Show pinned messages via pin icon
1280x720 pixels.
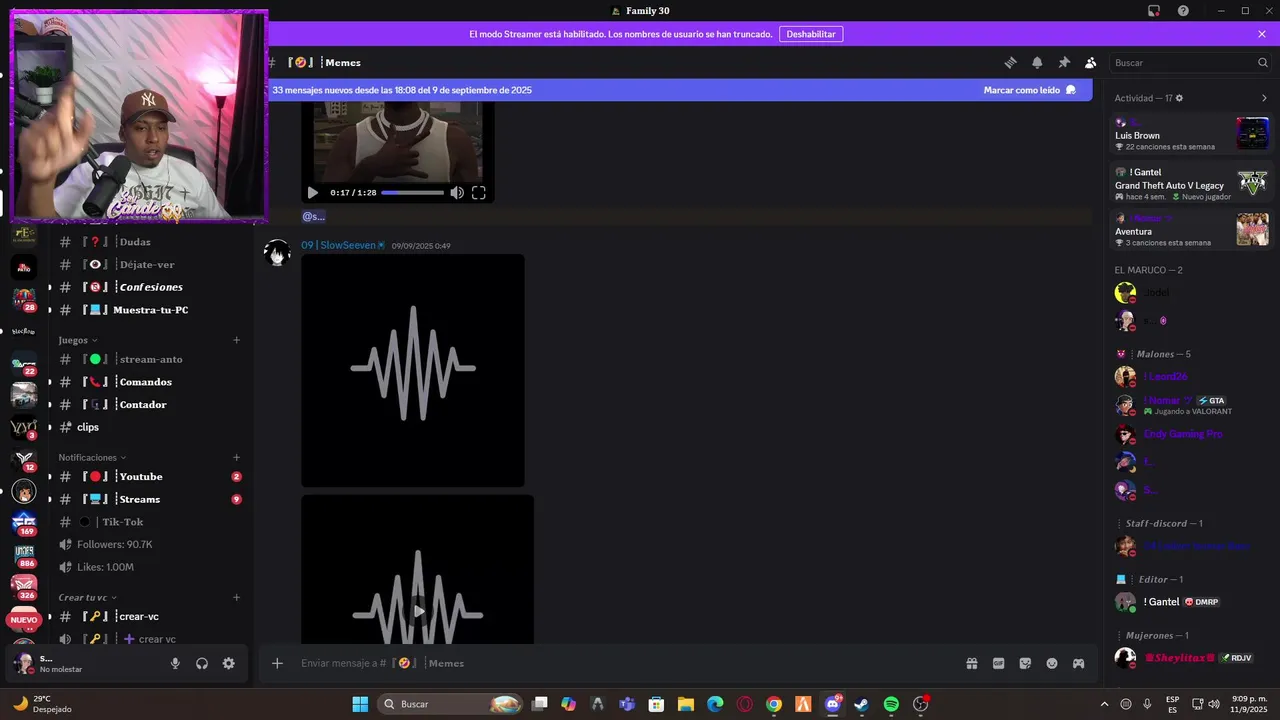pyautogui.click(x=1064, y=62)
